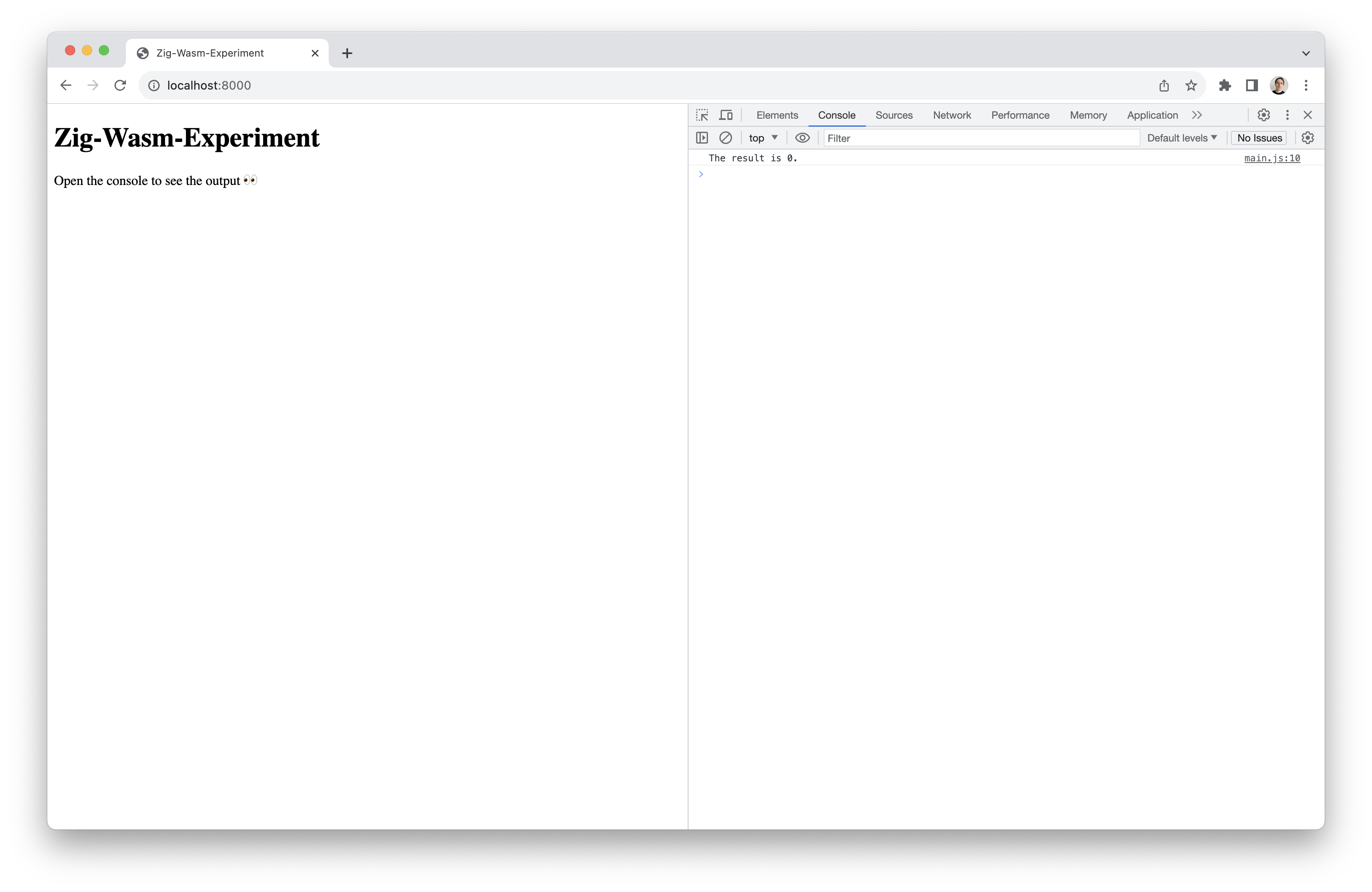Click the yellow minimize window button
Viewport: 1372px width, 892px height.
coord(87,51)
